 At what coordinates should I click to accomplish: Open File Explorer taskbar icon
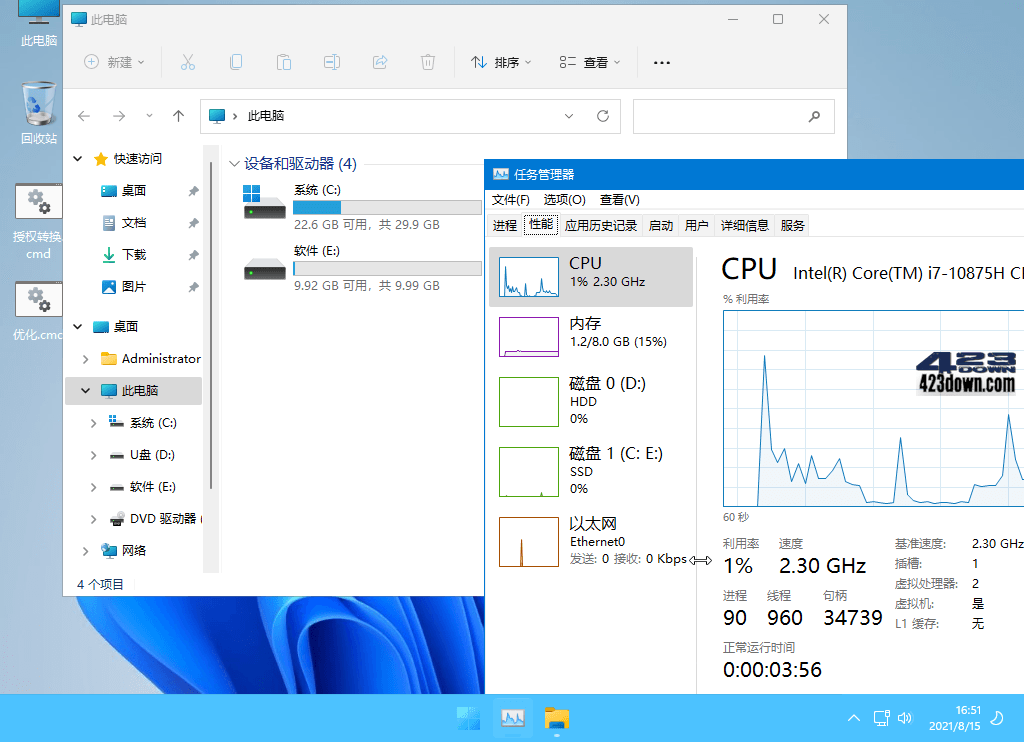coord(557,718)
